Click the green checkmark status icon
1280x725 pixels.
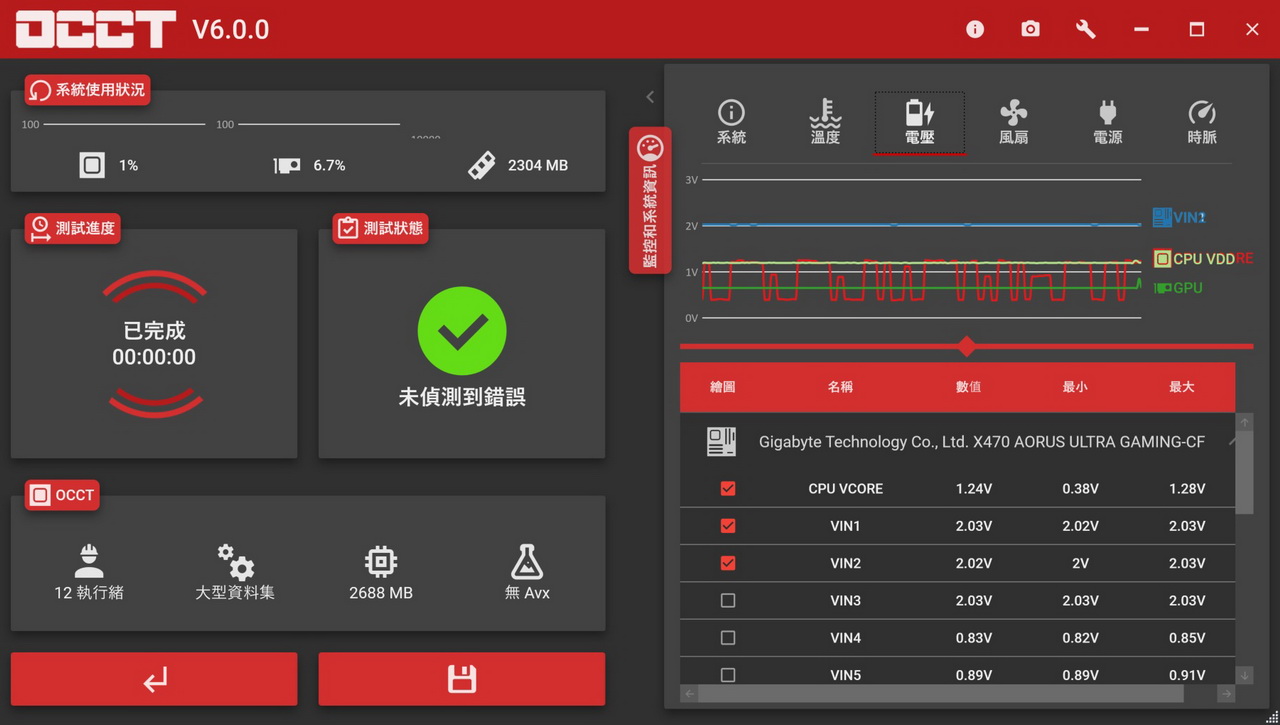click(x=462, y=331)
